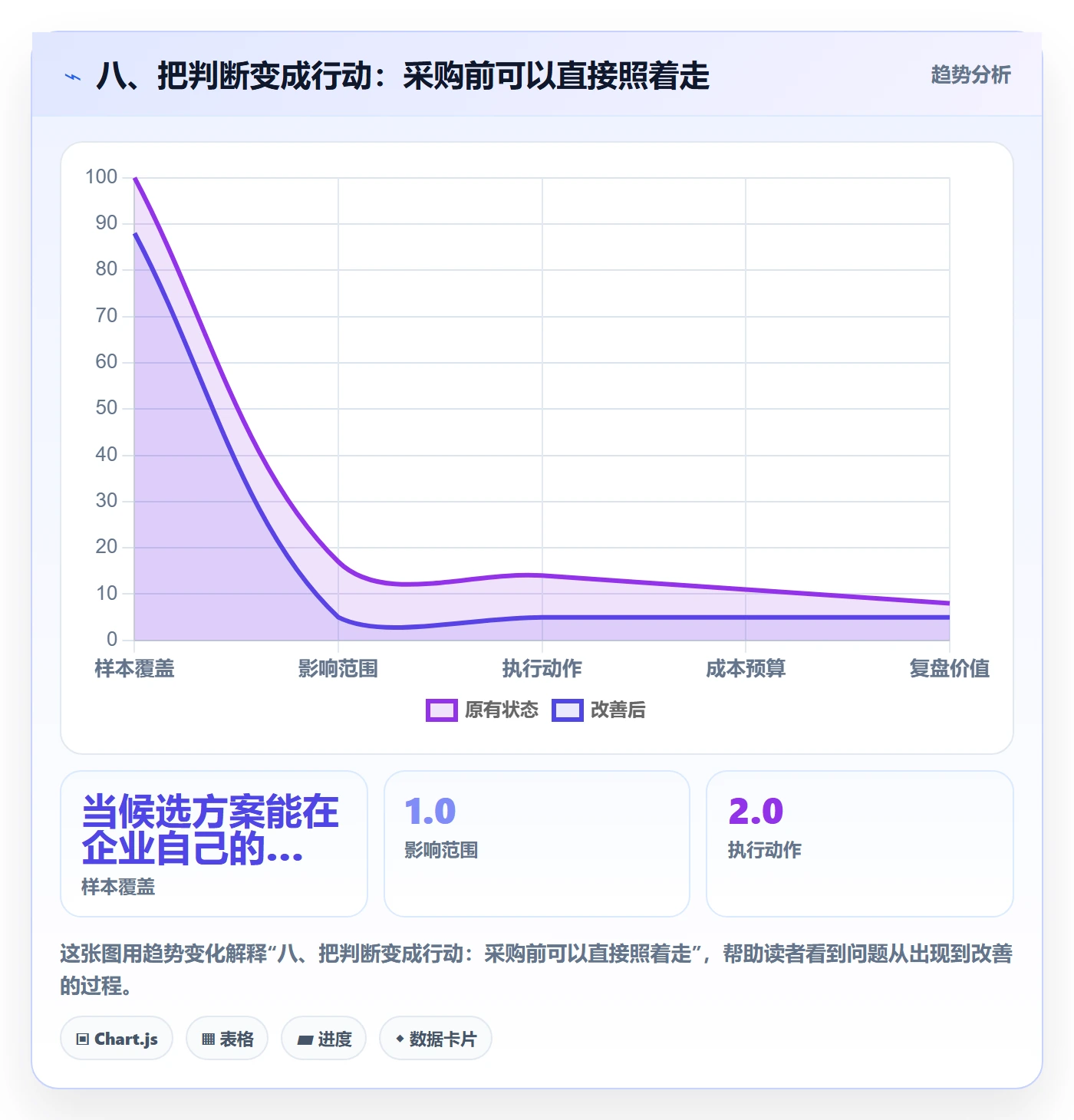The width and height of the screenshot is (1074, 1120).
Task: Click the 影响范围 caption under 1.0
Action: (x=441, y=850)
